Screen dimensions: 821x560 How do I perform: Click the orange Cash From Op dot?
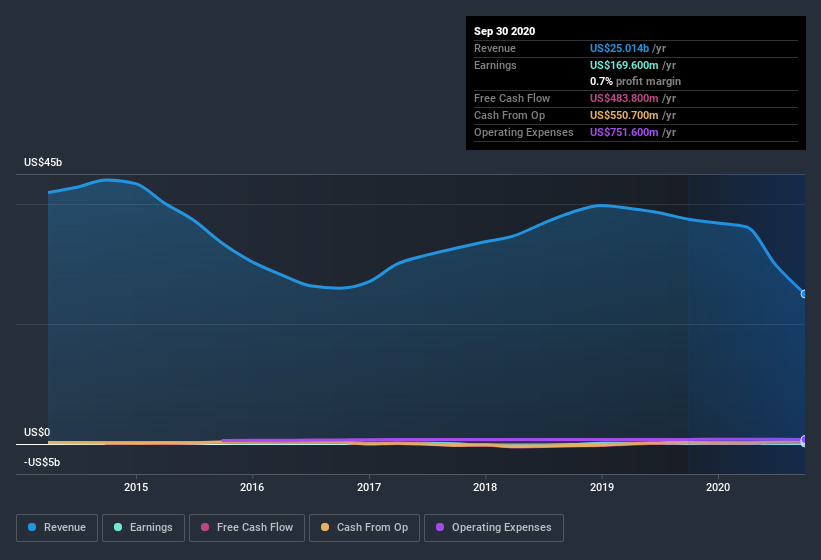(325, 527)
